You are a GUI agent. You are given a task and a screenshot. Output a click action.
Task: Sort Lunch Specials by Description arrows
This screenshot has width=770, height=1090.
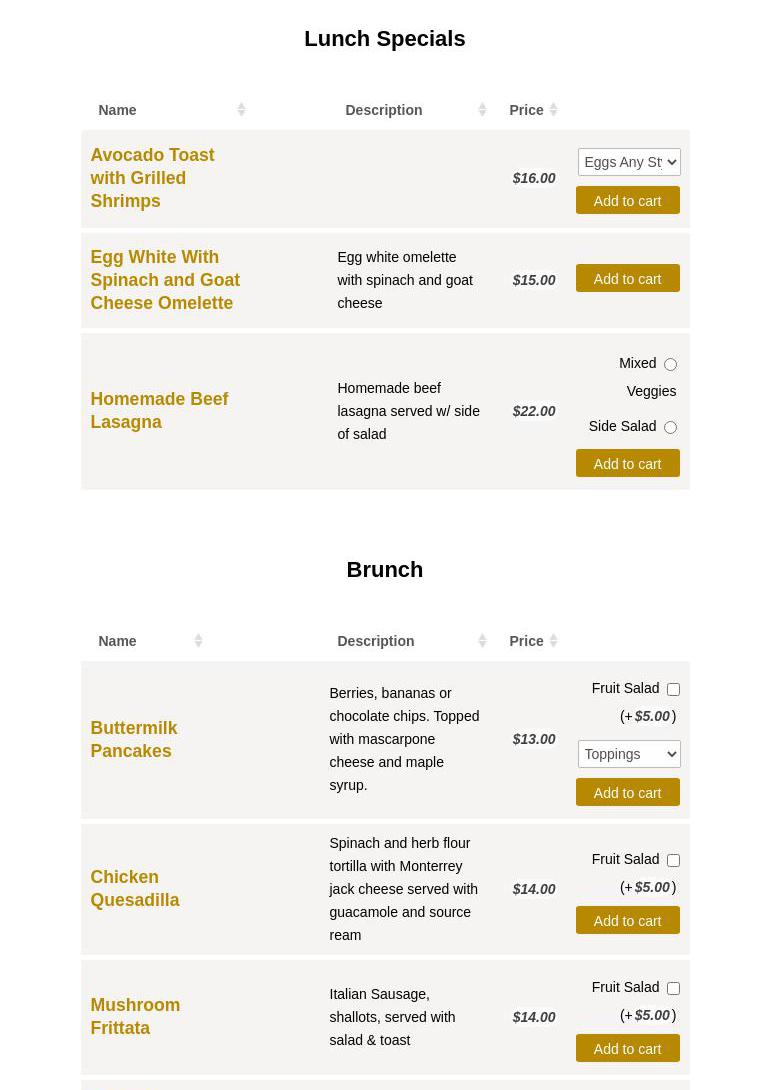[482, 110]
